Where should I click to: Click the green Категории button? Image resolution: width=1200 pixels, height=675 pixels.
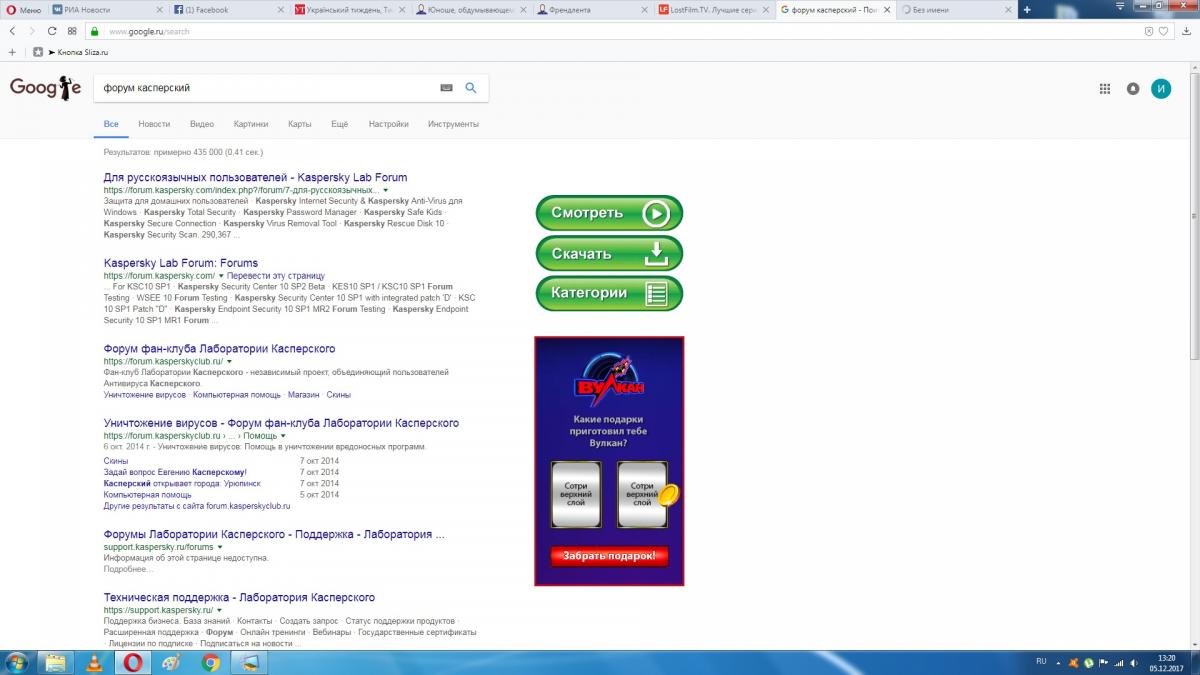click(609, 293)
